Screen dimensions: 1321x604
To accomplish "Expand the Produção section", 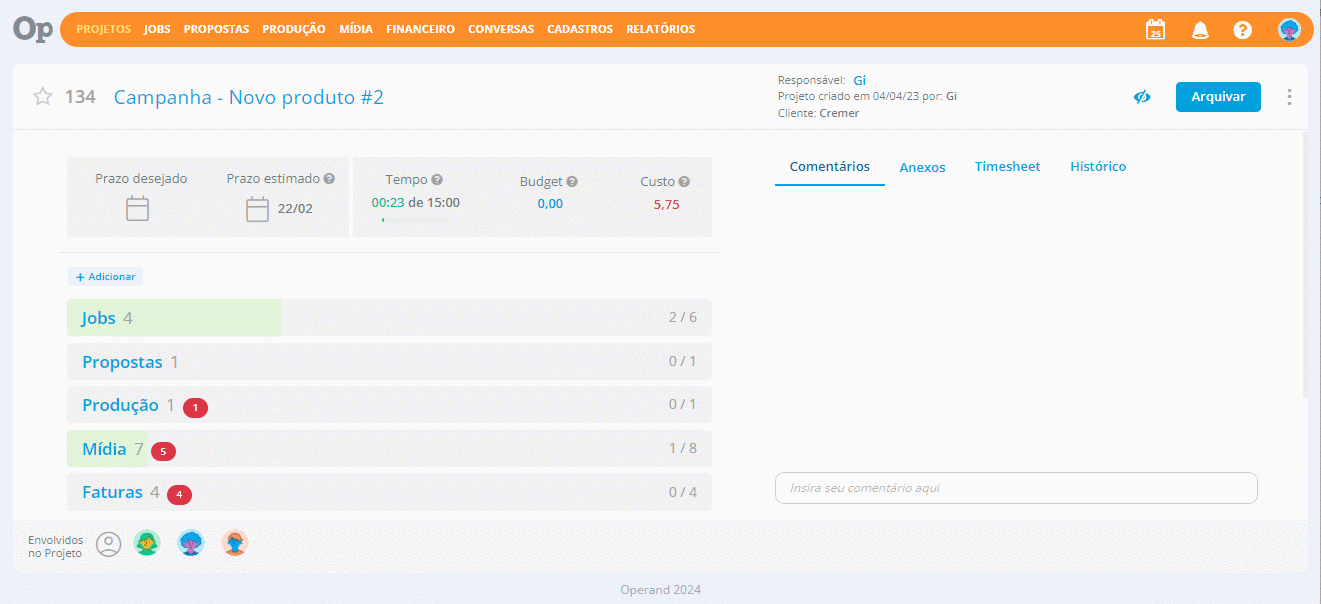I will point(389,405).
